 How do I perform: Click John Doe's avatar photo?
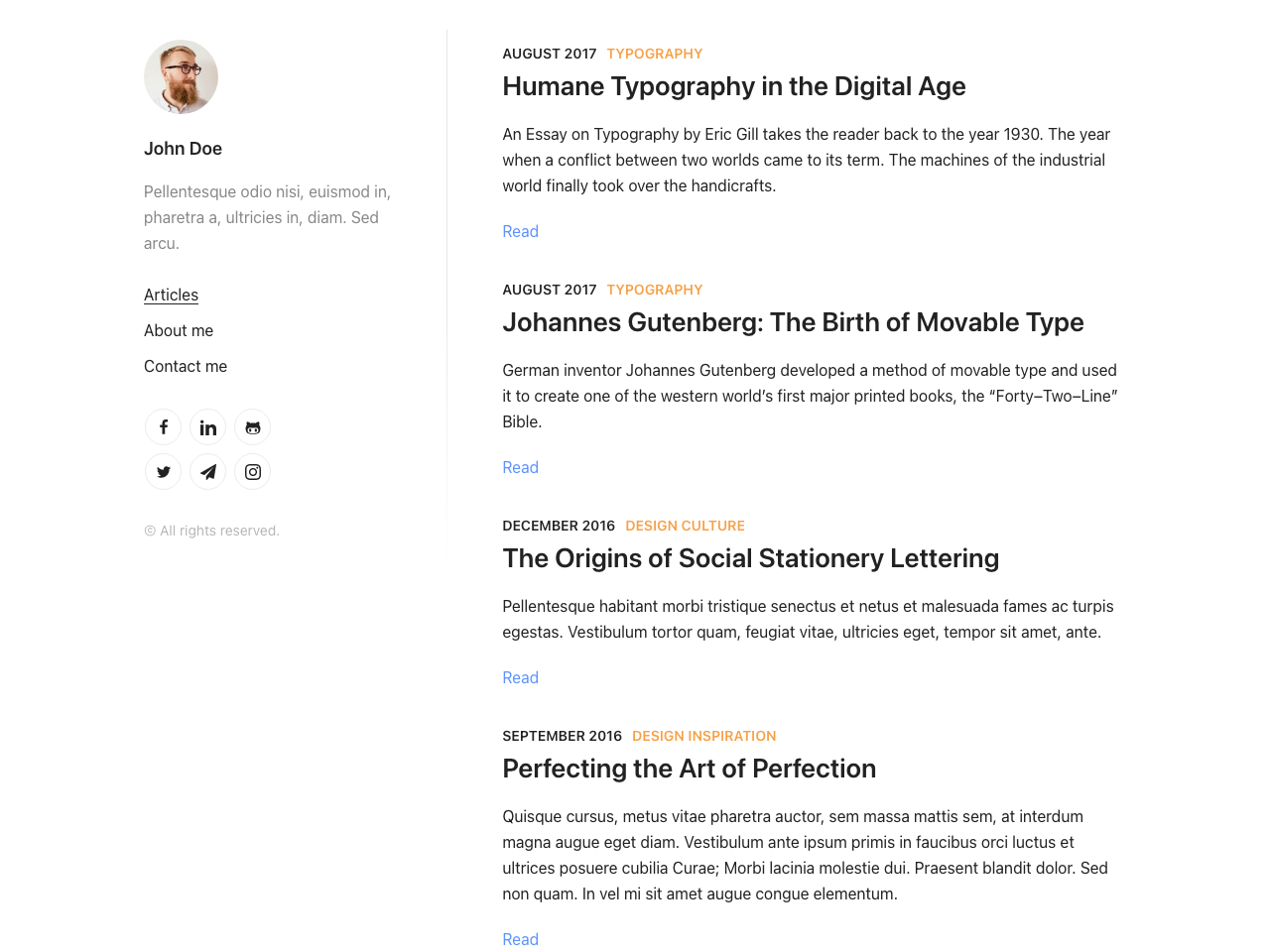click(181, 77)
